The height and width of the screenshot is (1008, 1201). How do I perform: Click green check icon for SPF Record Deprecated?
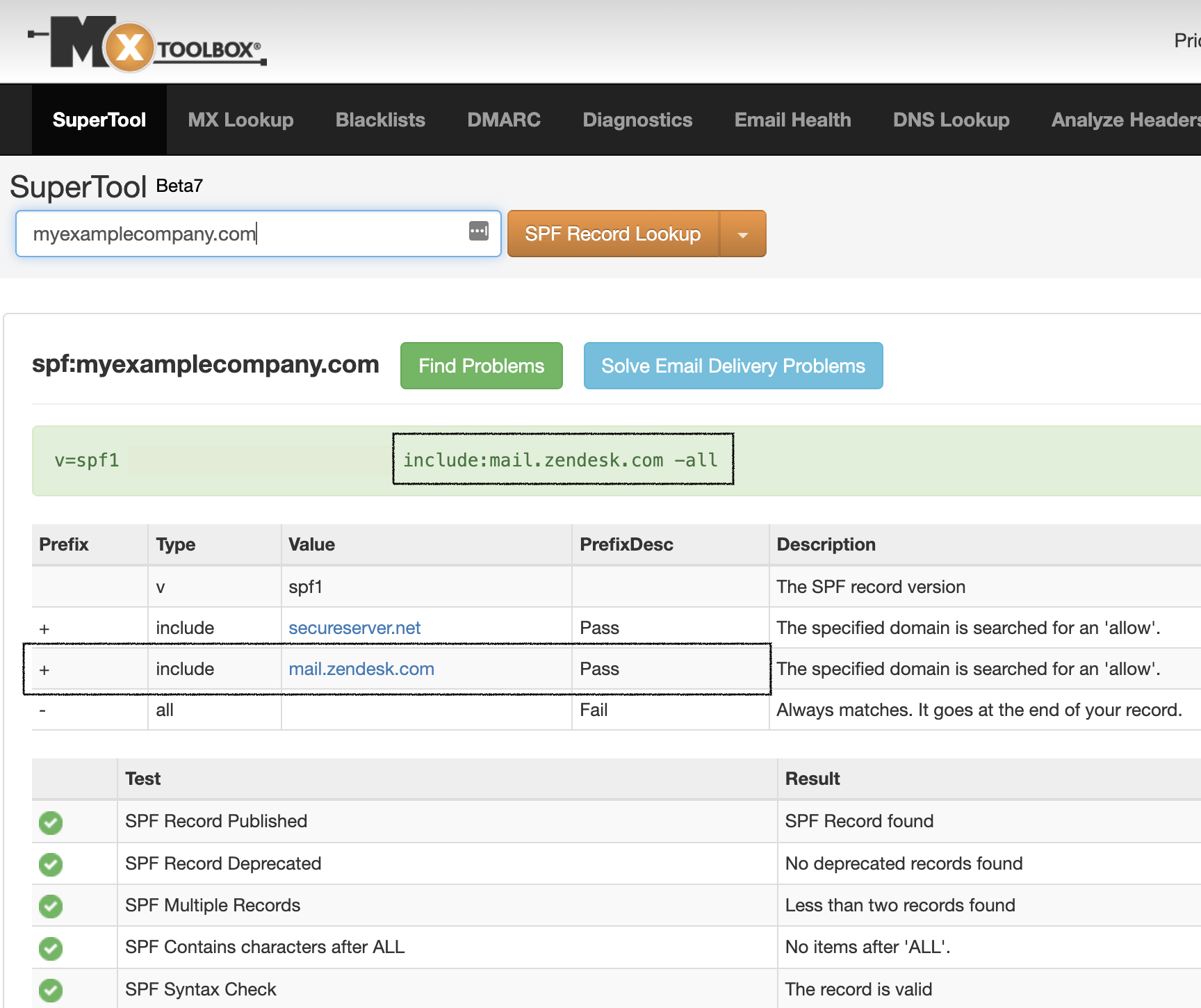pyautogui.click(x=51, y=864)
